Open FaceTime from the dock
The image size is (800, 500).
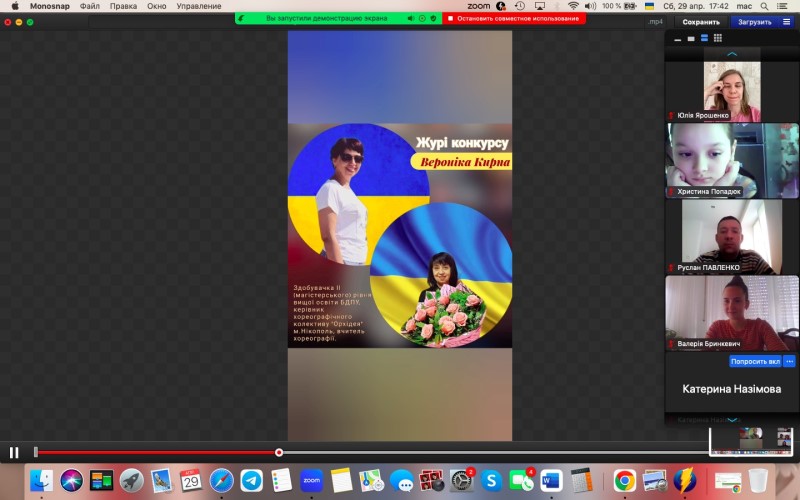click(x=521, y=481)
